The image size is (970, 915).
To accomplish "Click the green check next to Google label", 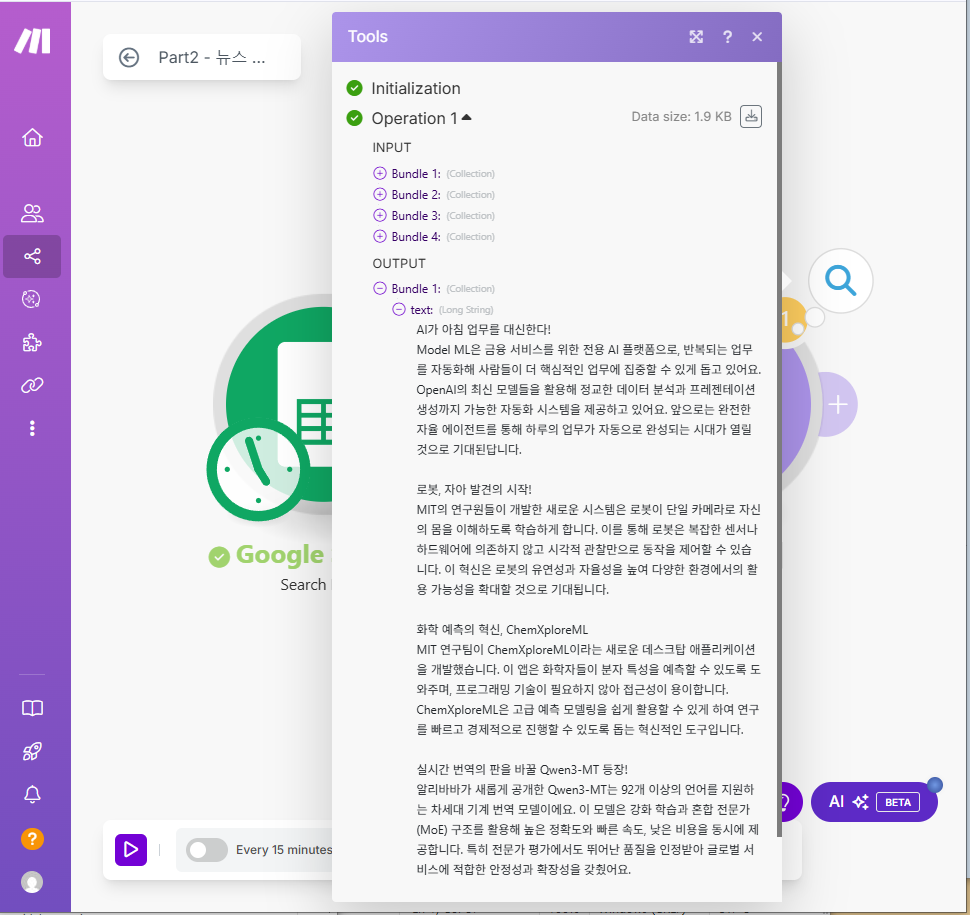I will 219,557.
